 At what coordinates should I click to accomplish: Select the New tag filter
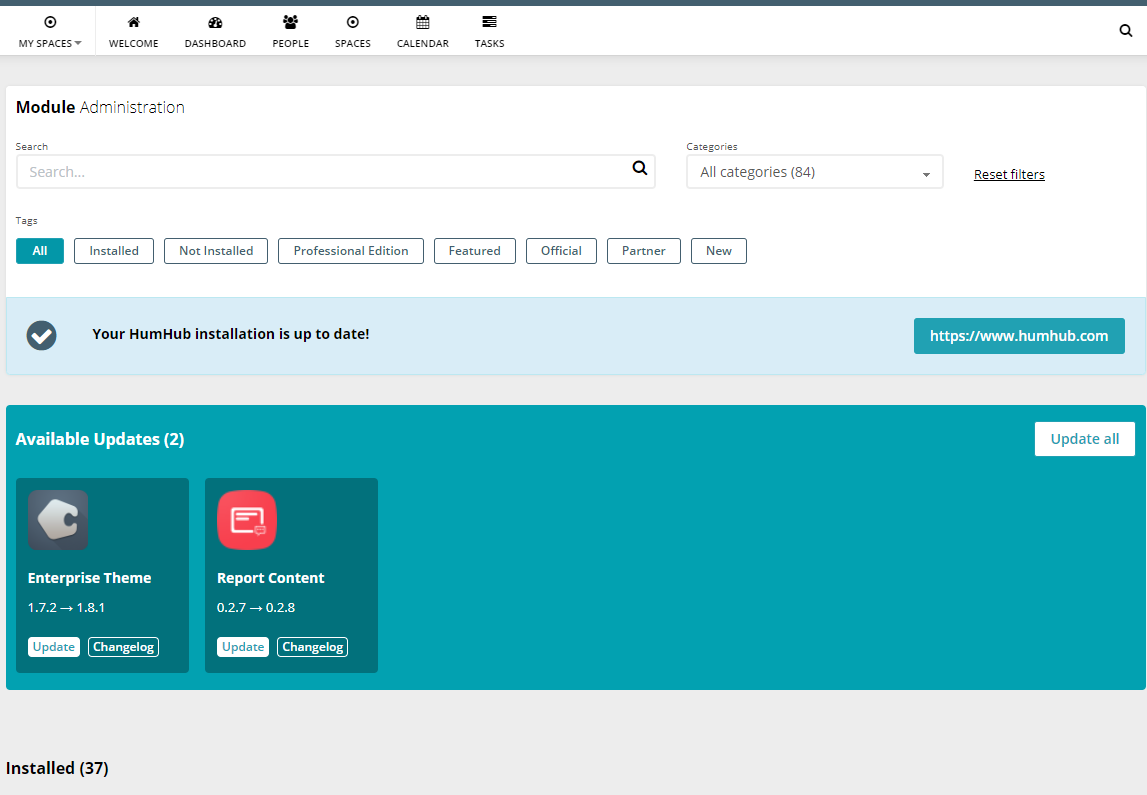718,251
